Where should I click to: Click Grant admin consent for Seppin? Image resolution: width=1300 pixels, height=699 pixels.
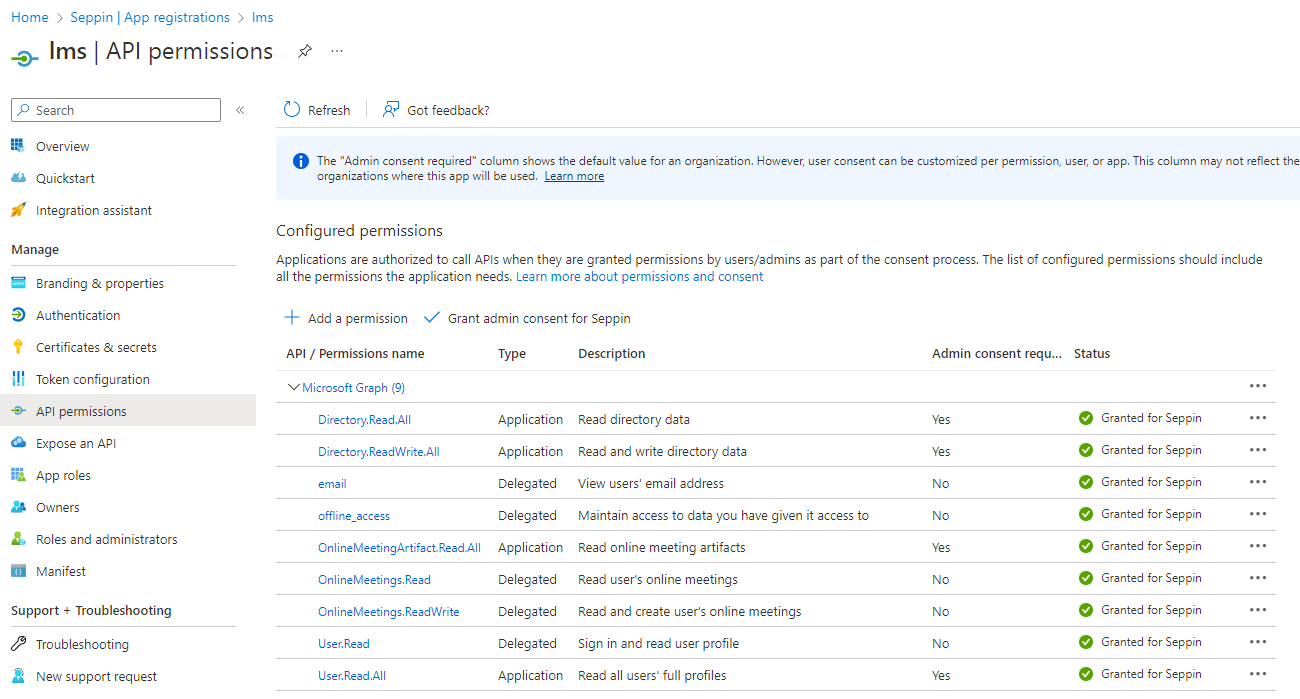(527, 318)
